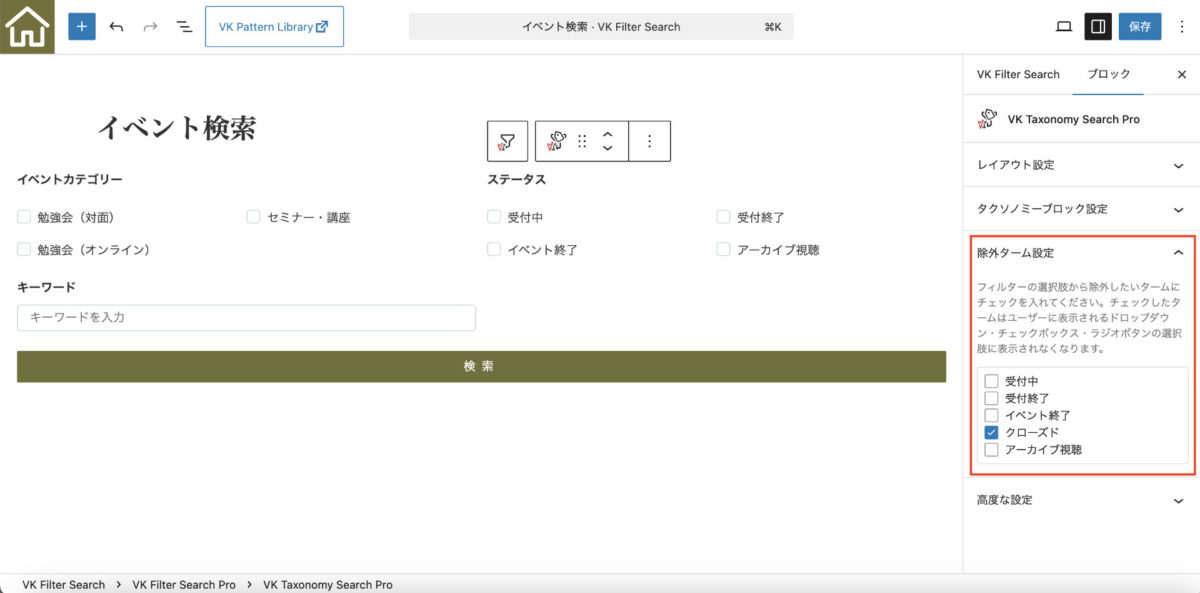
Task: Check 受付中 in excluded terms list
Action: tap(991, 381)
